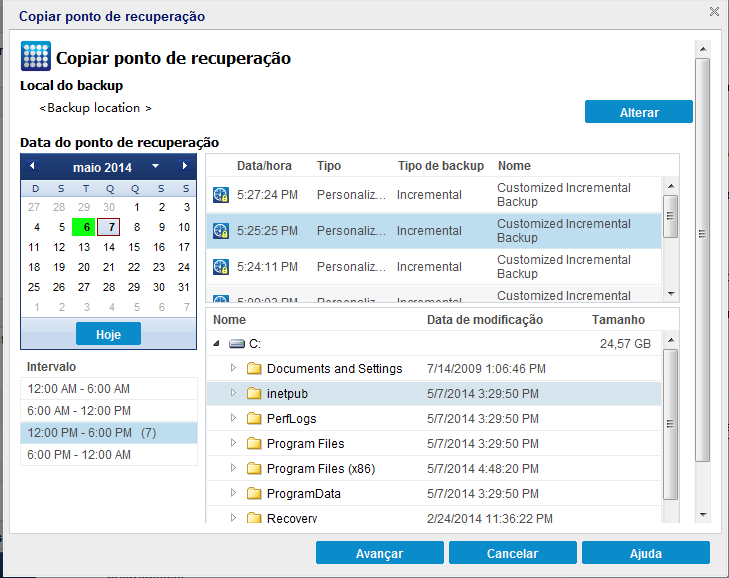Click the recovery point icon for 5:25:25 PM
This screenshot has height=578, width=729.
(220, 231)
